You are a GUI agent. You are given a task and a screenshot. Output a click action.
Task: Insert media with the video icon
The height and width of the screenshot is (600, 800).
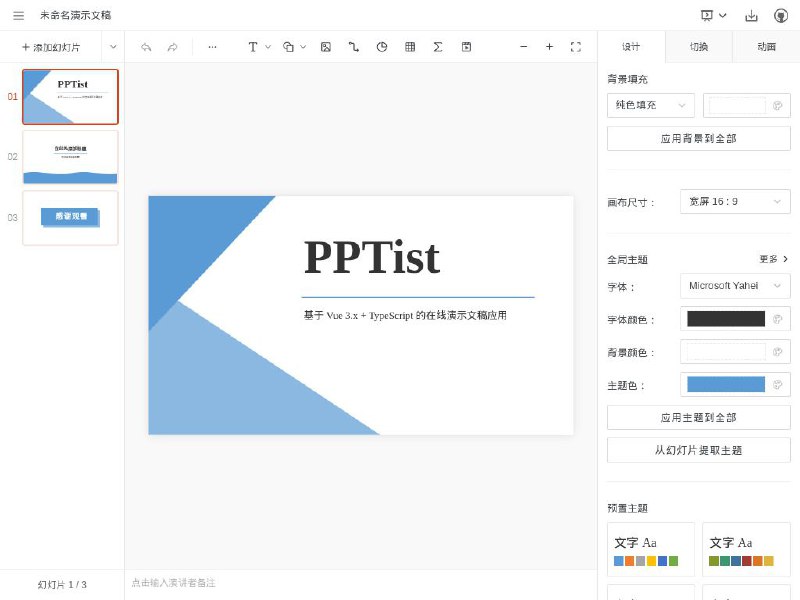[x=466, y=46]
